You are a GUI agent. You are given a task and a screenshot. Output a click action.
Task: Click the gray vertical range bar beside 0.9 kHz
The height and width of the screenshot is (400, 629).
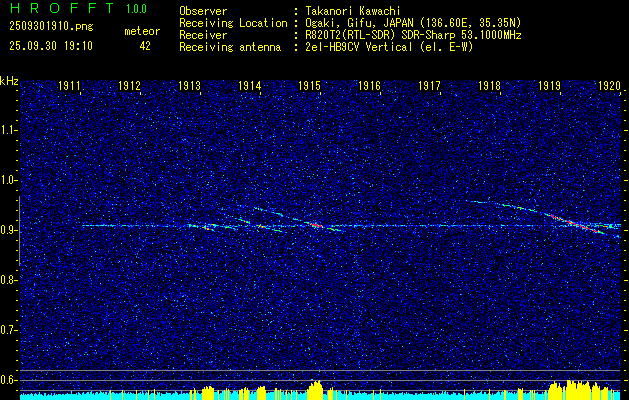point(19,231)
